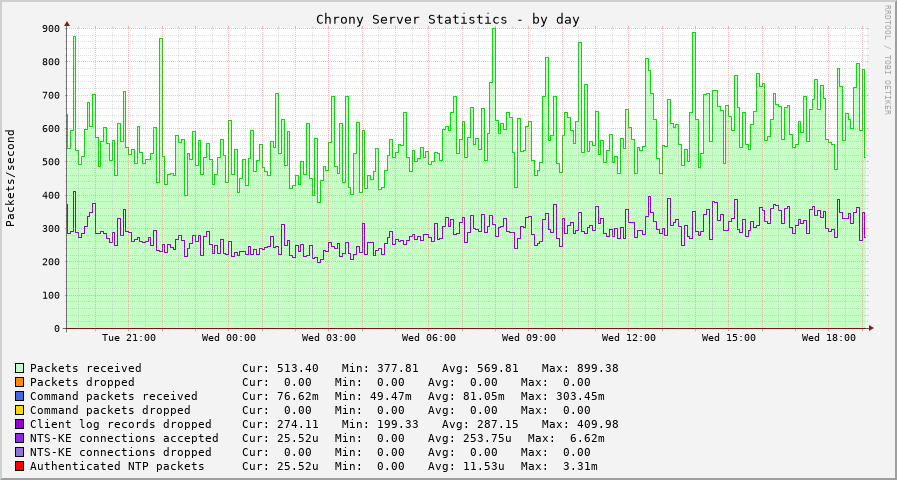Click the NTS-KE connections dropped label
The width and height of the screenshot is (897, 480).
click(121, 453)
